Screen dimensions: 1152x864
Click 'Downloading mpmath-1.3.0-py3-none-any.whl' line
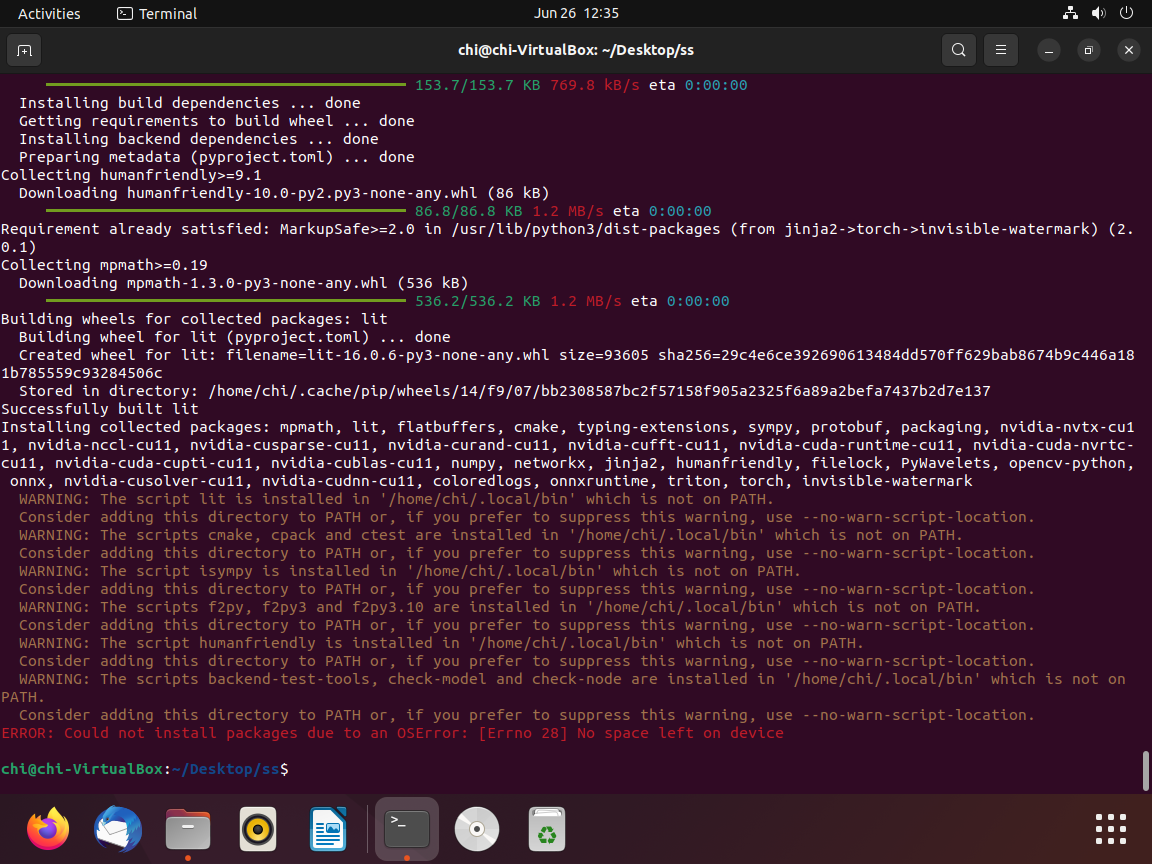243,284
